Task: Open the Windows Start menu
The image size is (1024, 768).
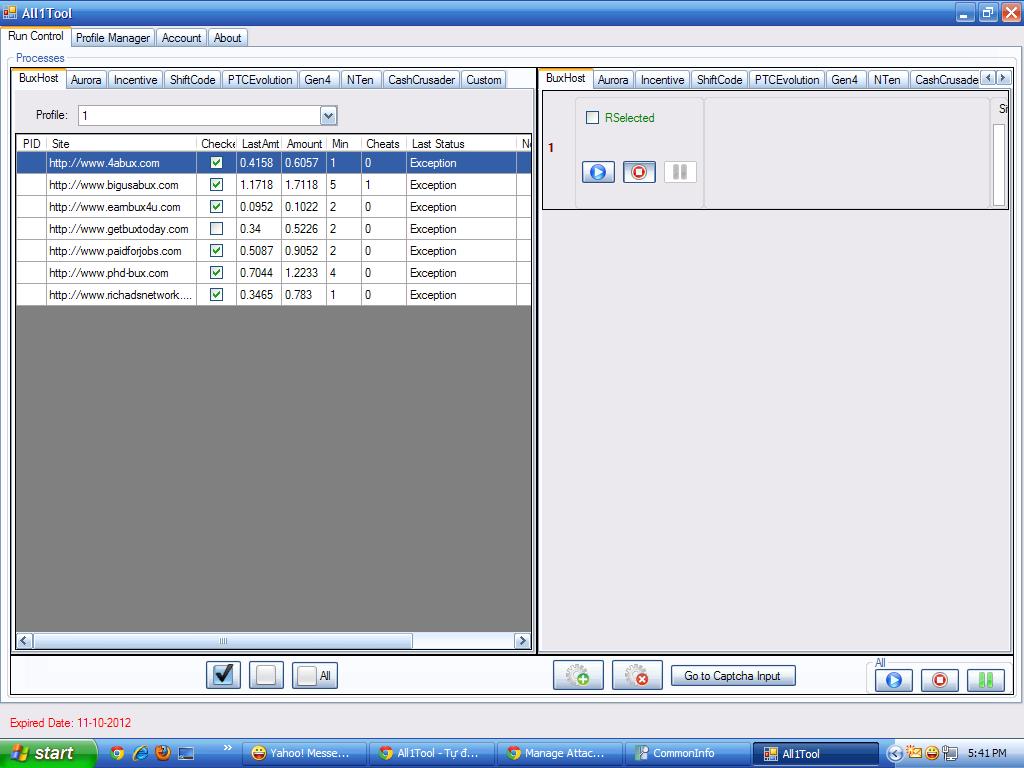Action: (x=48, y=753)
